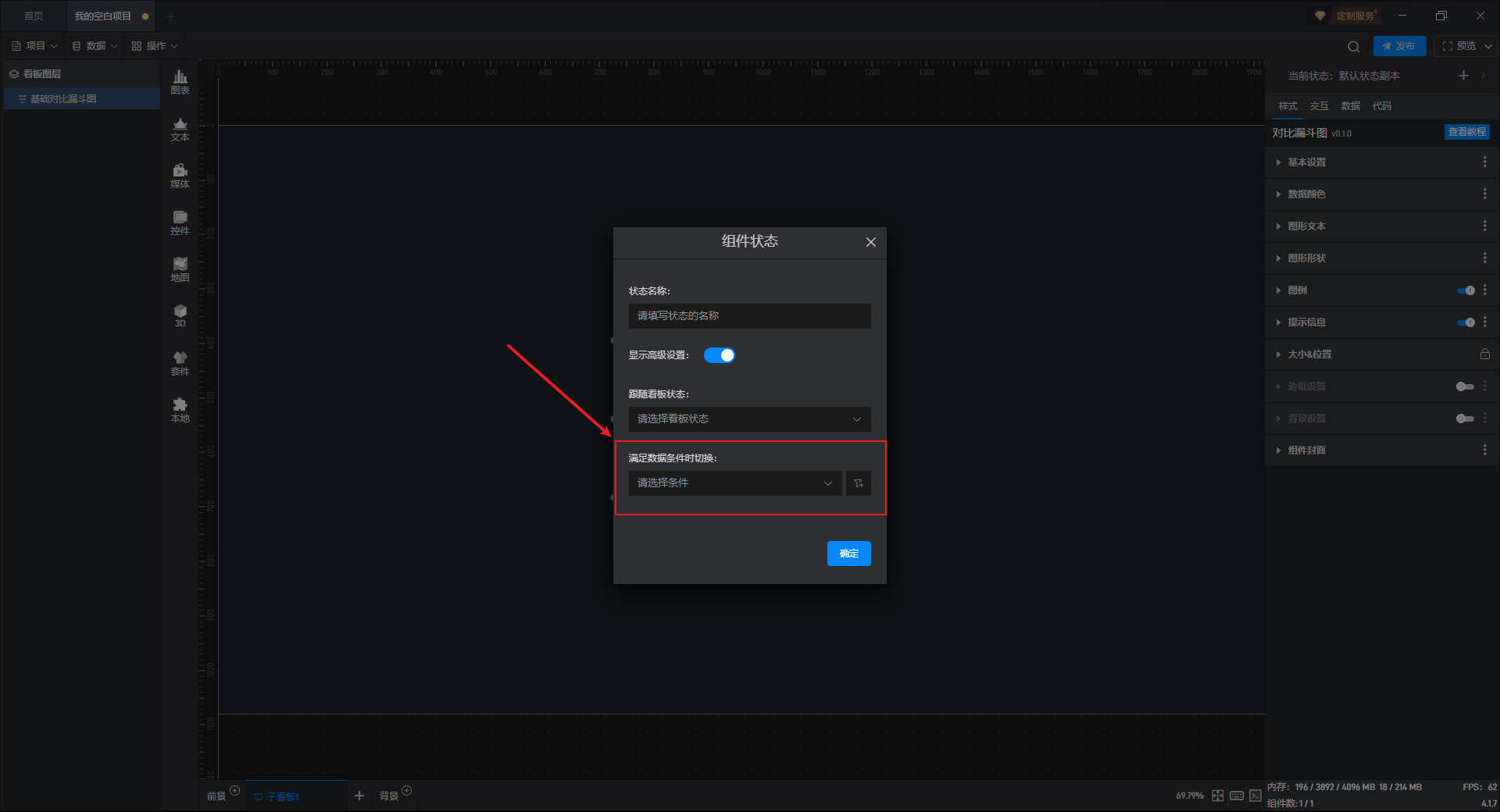The width and height of the screenshot is (1500, 812).
Task: Open the 本地 local component panel
Action: [180, 410]
